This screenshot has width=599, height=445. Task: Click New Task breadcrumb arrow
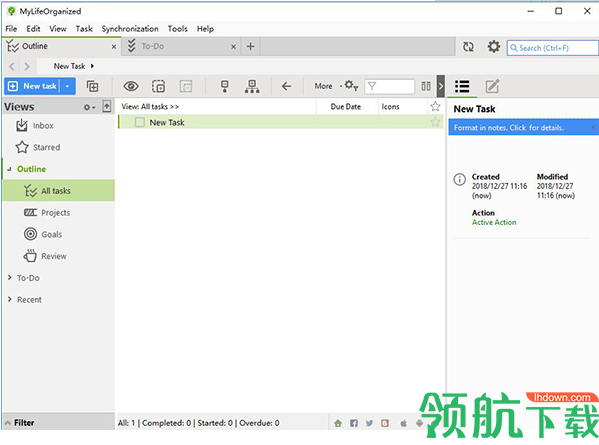pos(92,66)
